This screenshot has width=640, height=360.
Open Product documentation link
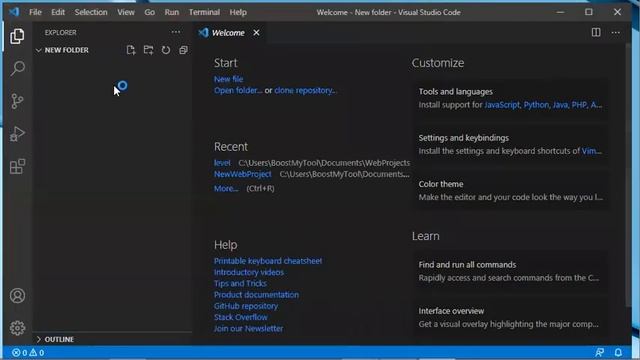(x=256, y=295)
